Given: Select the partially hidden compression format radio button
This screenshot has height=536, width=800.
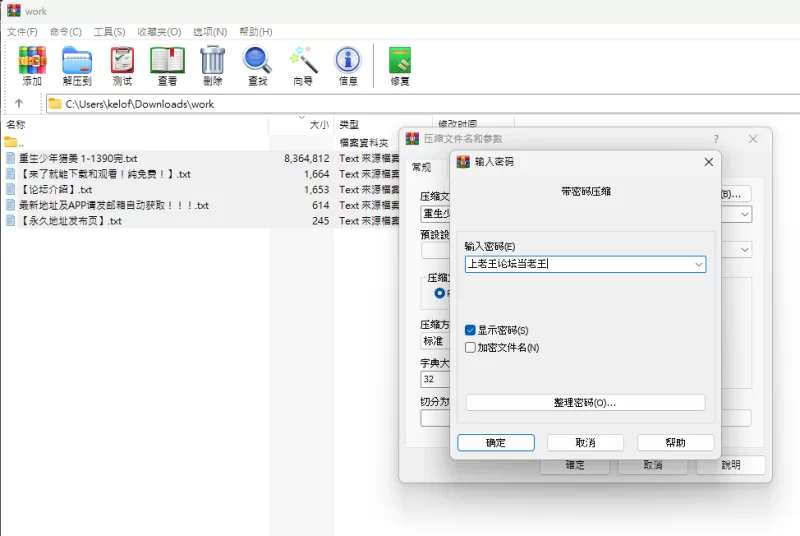Looking at the screenshot, I should (439, 293).
